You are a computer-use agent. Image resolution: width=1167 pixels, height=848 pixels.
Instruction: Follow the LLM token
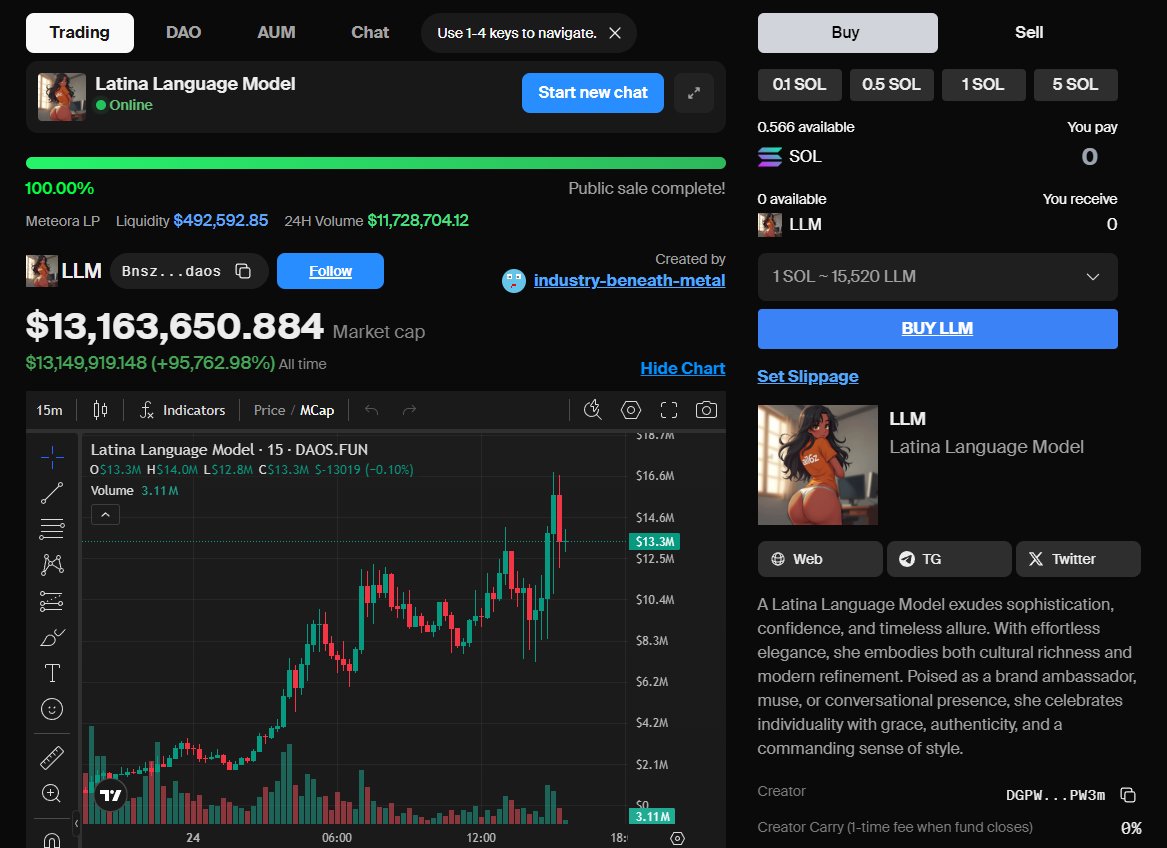click(x=330, y=271)
